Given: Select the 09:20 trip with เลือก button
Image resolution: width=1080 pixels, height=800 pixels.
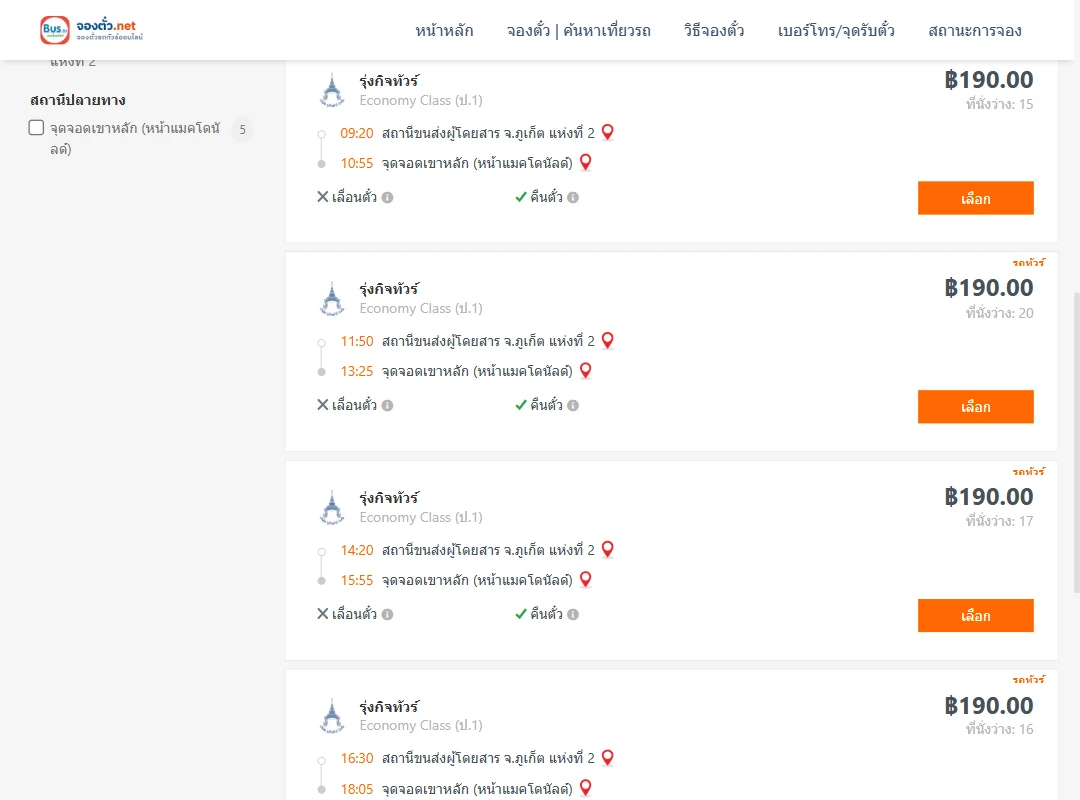Looking at the screenshot, I should click(x=975, y=198).
